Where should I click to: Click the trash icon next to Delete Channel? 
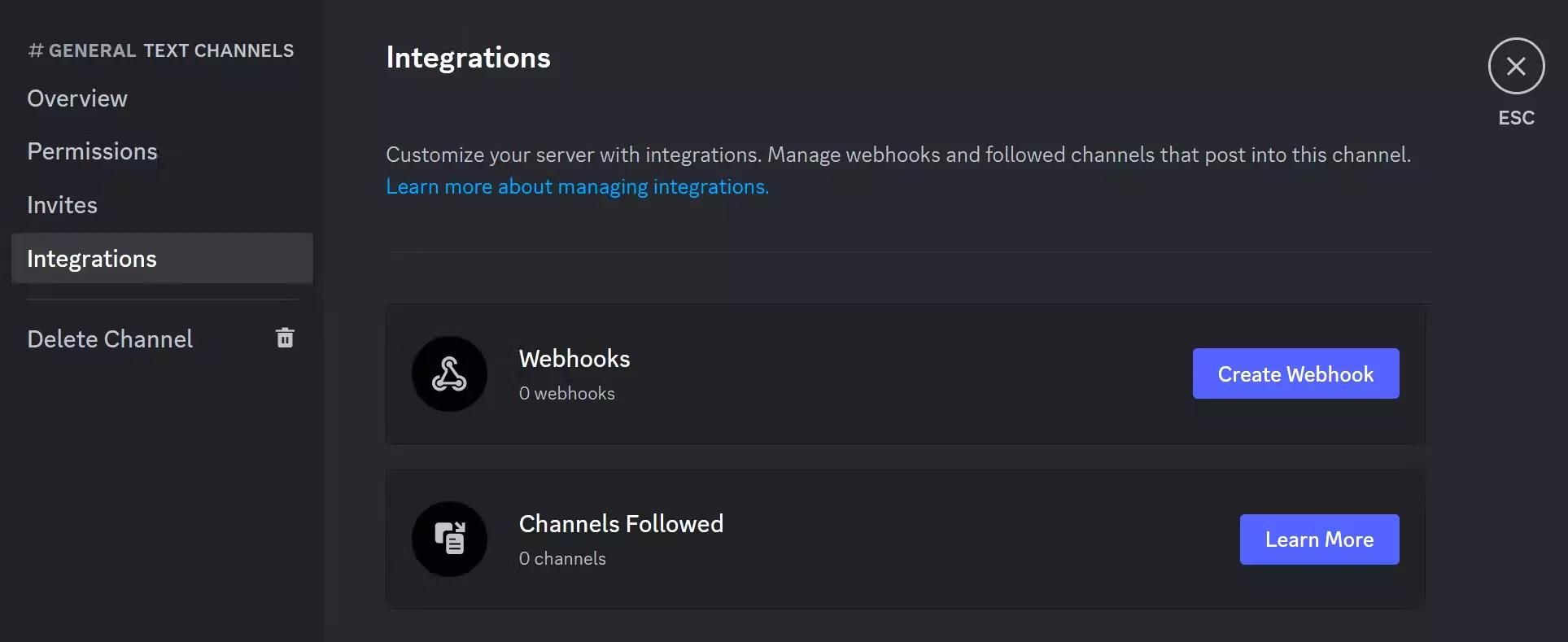click(284, 338)
